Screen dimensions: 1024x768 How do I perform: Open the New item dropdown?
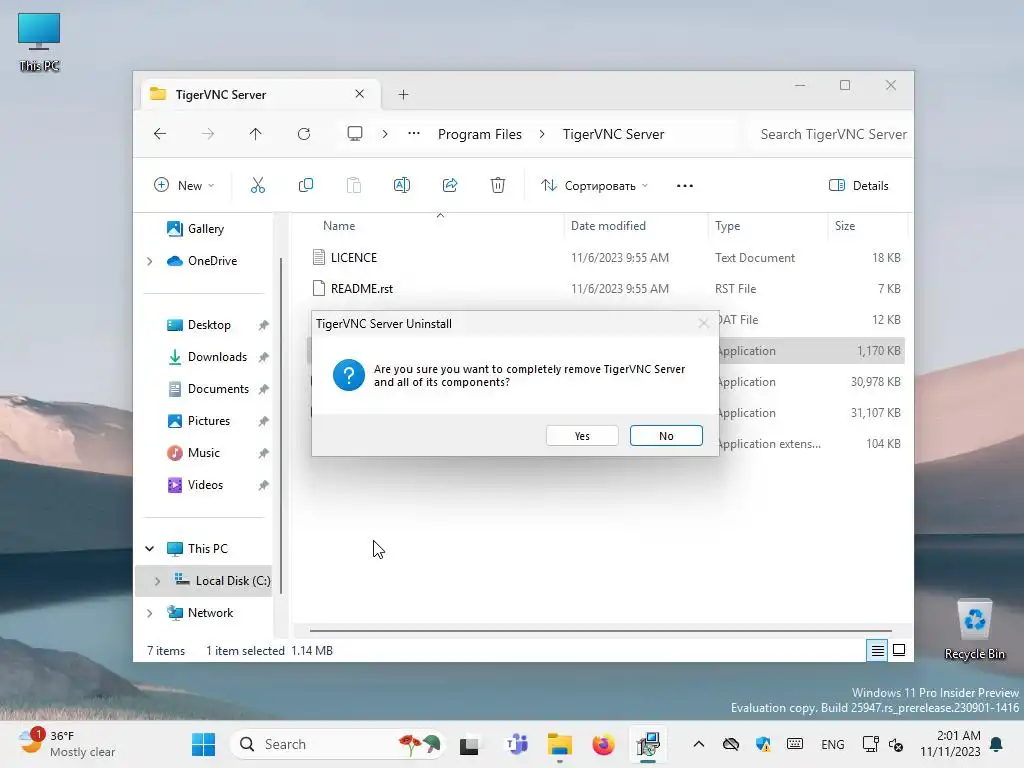pos(184,185)
